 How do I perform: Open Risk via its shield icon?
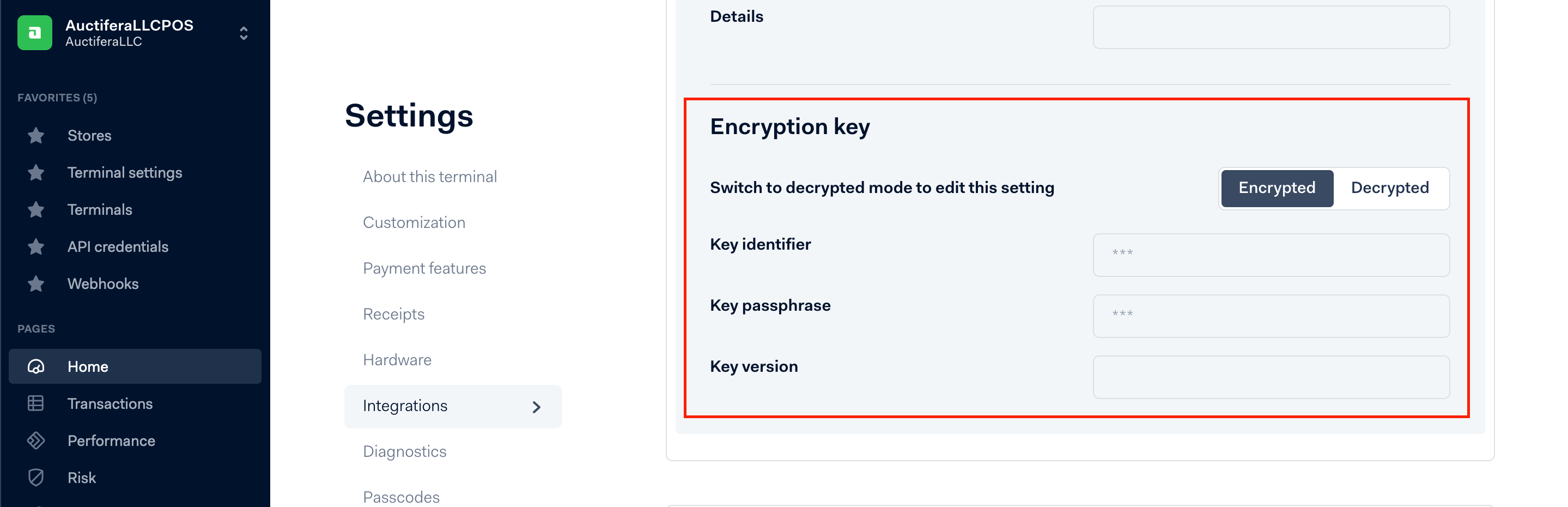pyautogui.click(x=36, y=478)
